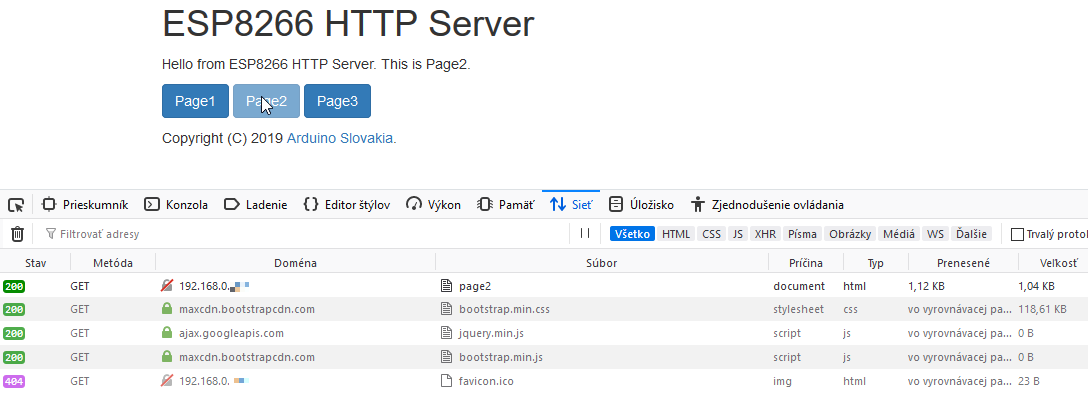Switch to the Úložisko storage tab
Image resolution: width=1088 pixels, height=394 pixels.
[x=641, y=205]
